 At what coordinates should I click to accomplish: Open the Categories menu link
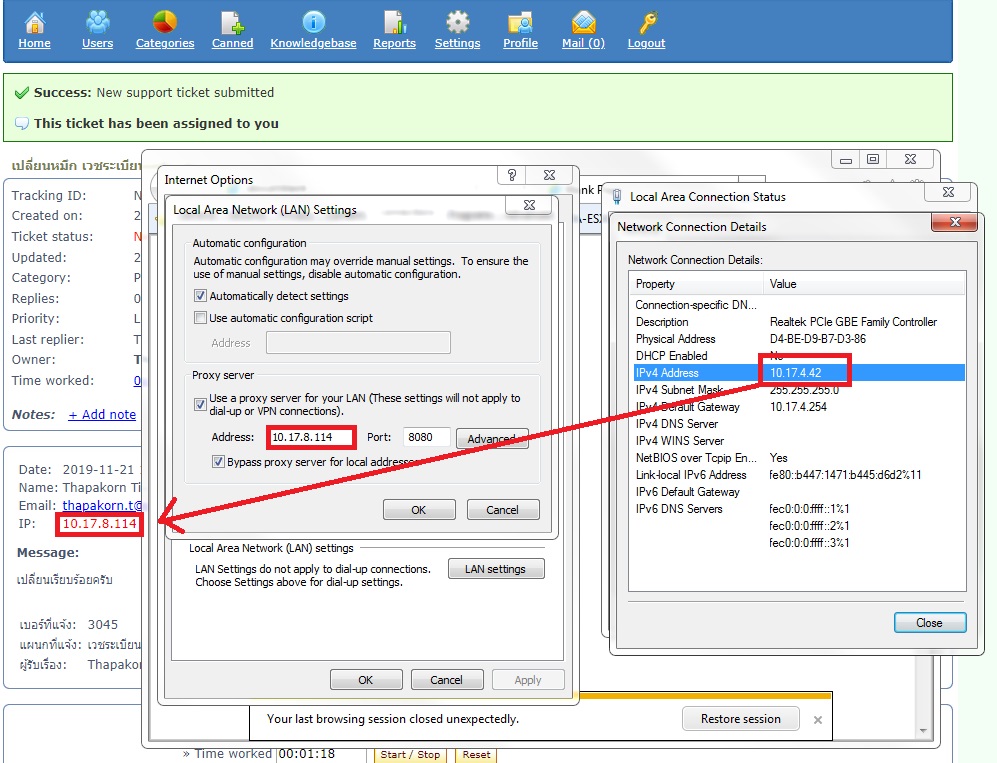click(x=165, y=43)
